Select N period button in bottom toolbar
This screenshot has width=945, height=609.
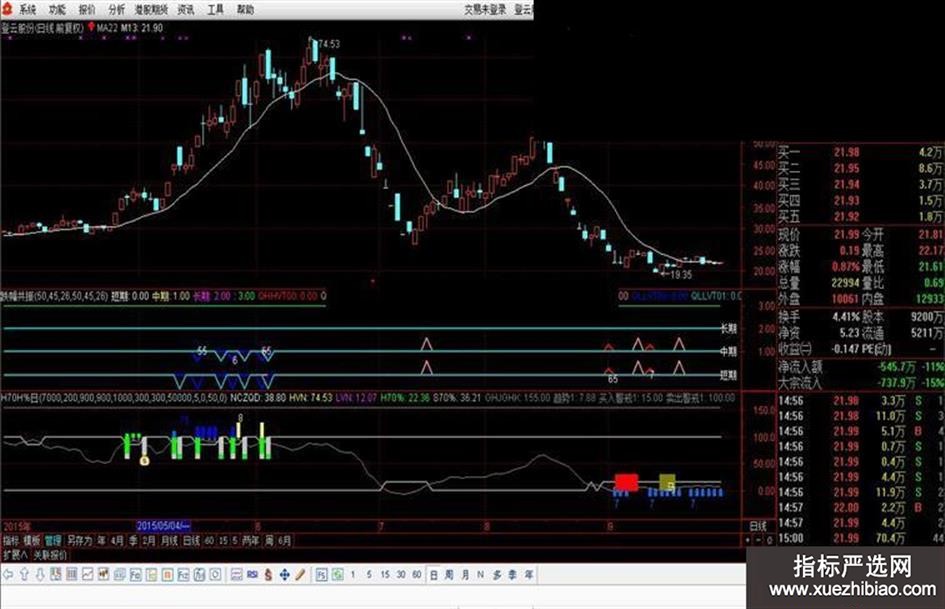coord(480,575)
